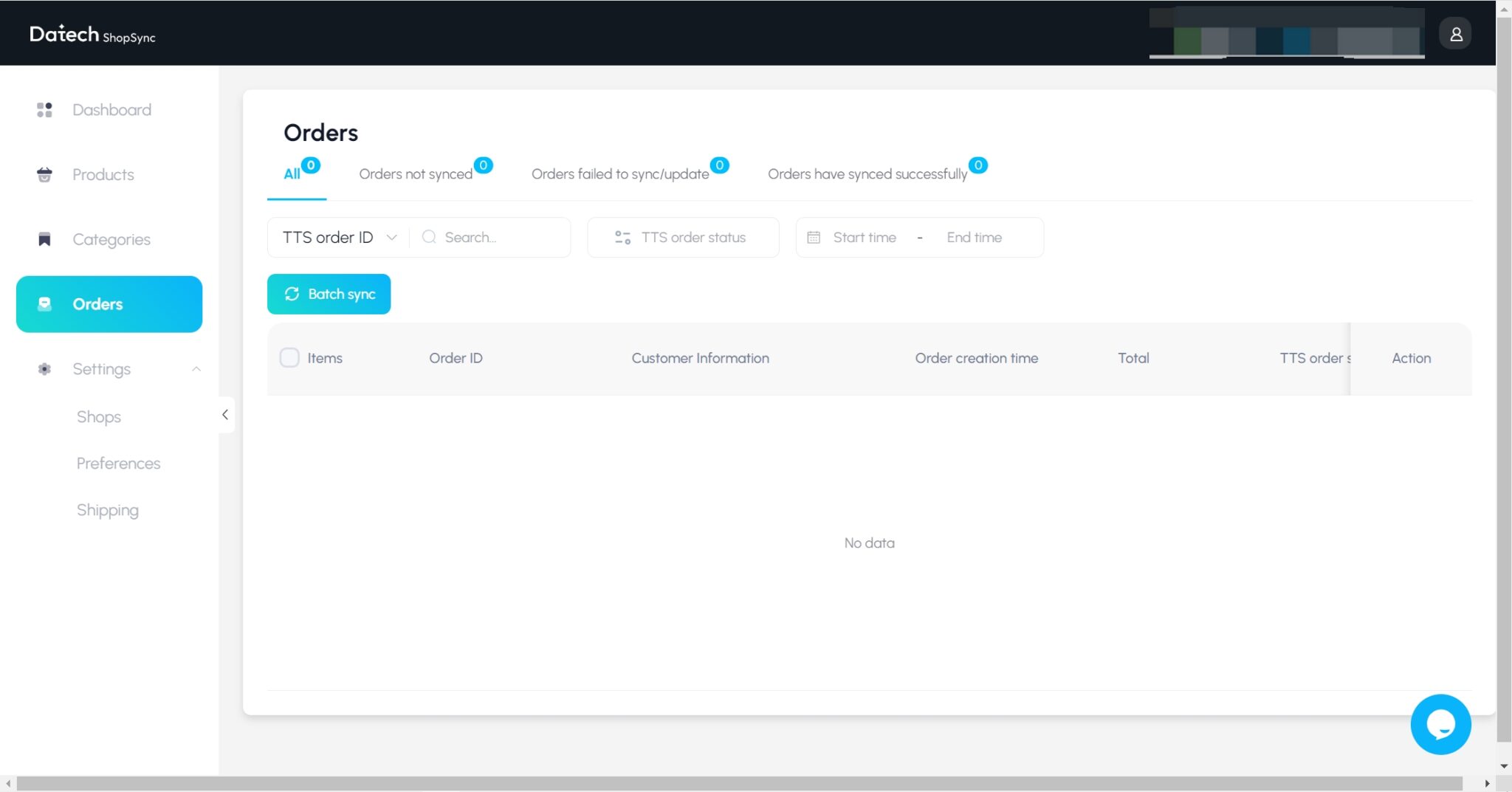Viewport: 1512px width, 792px height.
Task: Click the Settings gear icon
Action: tap(45, 368)
